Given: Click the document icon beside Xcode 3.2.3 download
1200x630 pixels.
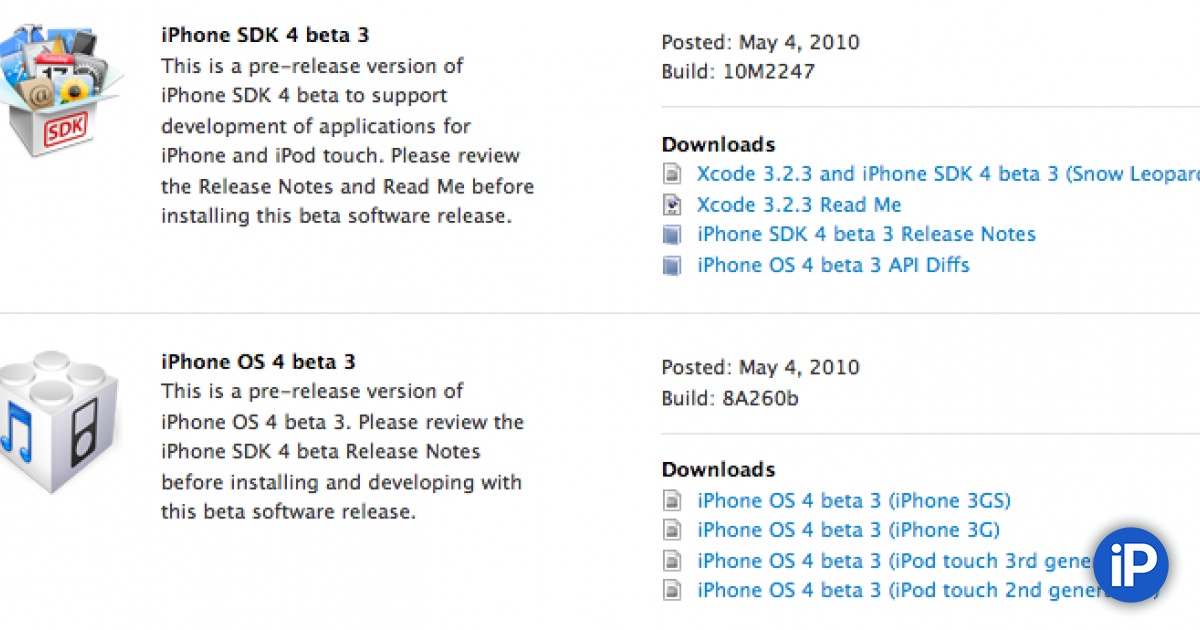Looking at the screenshot, I should [x=673, y=173].
